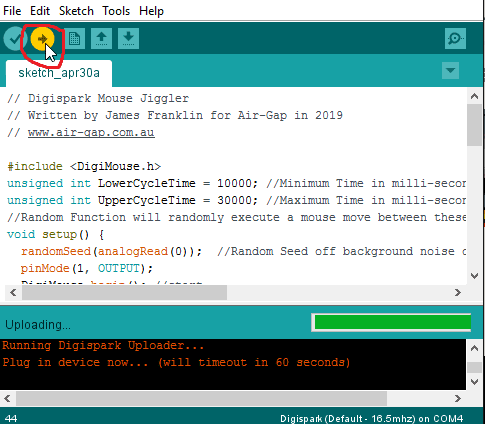Open a sketch with the up-arrow icon
Image resolution: width=485 pixels, height=424 pixels.
[x=101, y=39]
